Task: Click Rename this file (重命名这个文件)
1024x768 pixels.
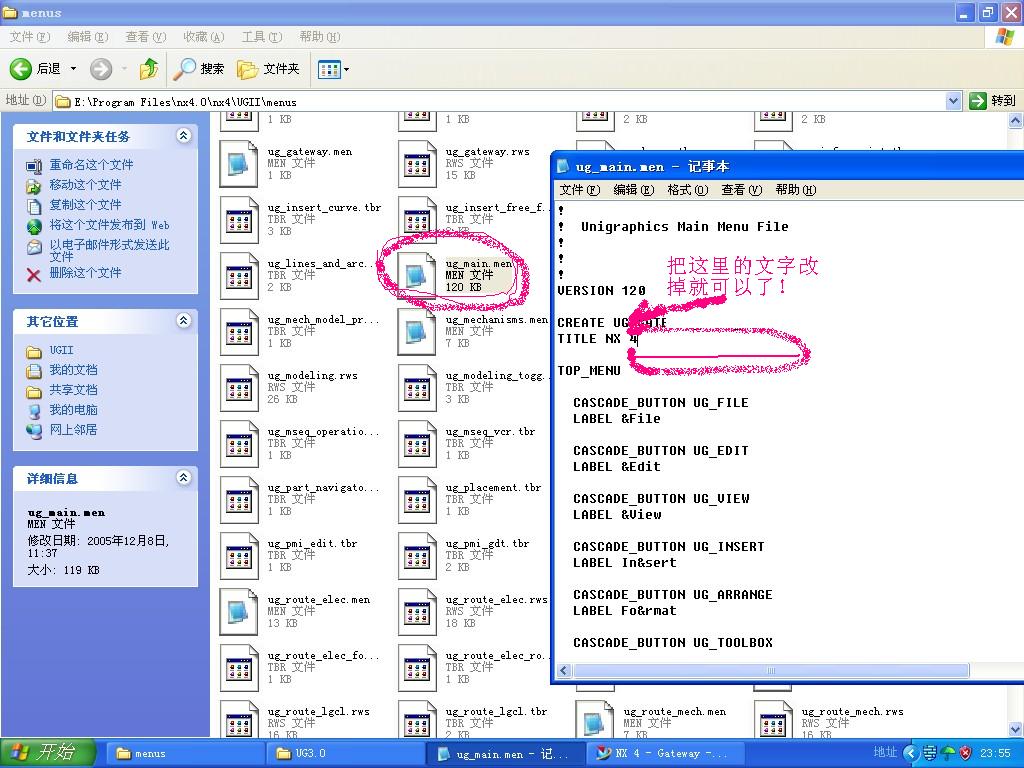Action: click(91, 165)
